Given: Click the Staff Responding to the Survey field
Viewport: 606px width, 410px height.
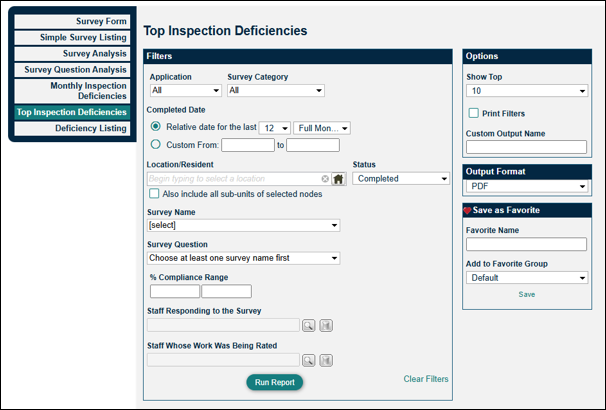Looking at the screenshot, I should pyautogui.click(x=223, y=325).
